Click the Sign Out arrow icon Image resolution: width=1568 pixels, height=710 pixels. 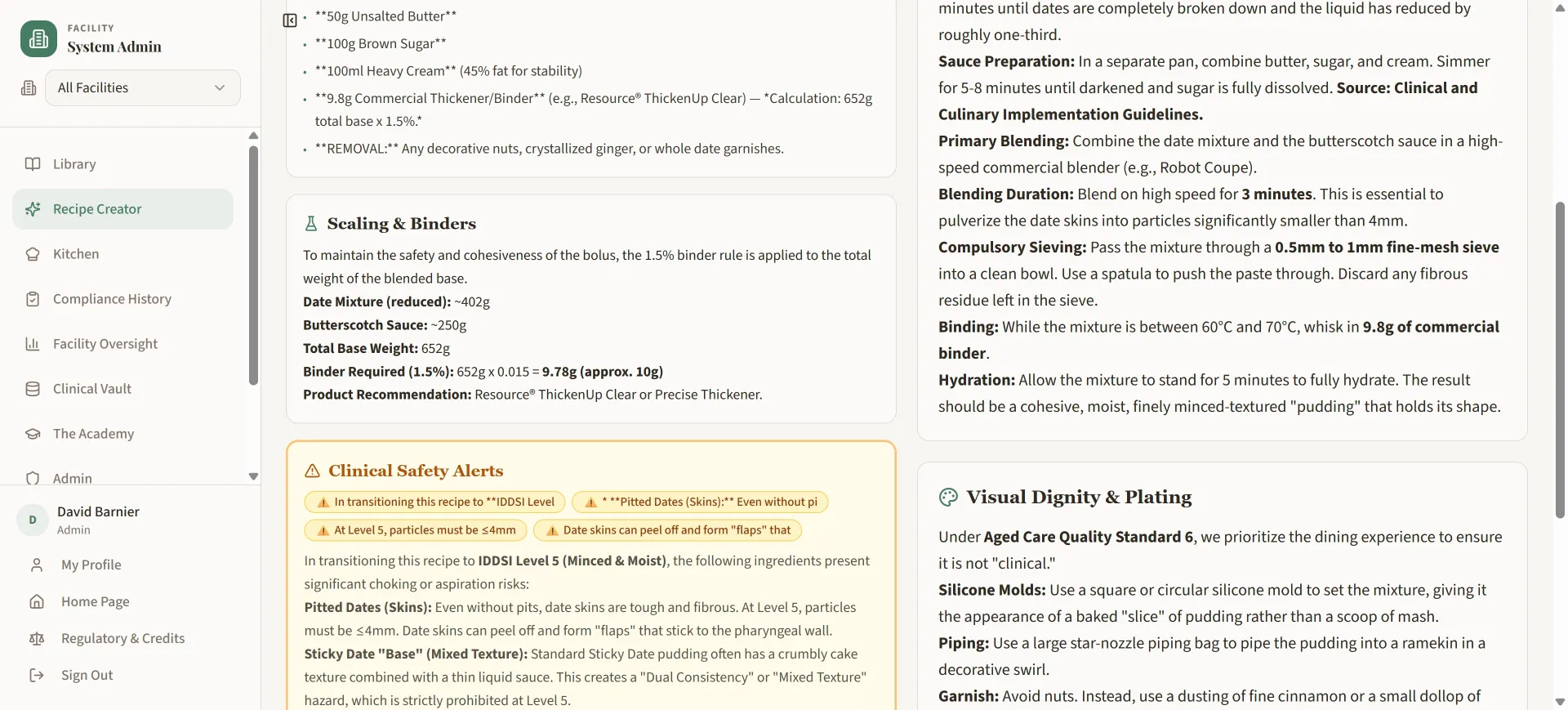(x=37, y=675)
